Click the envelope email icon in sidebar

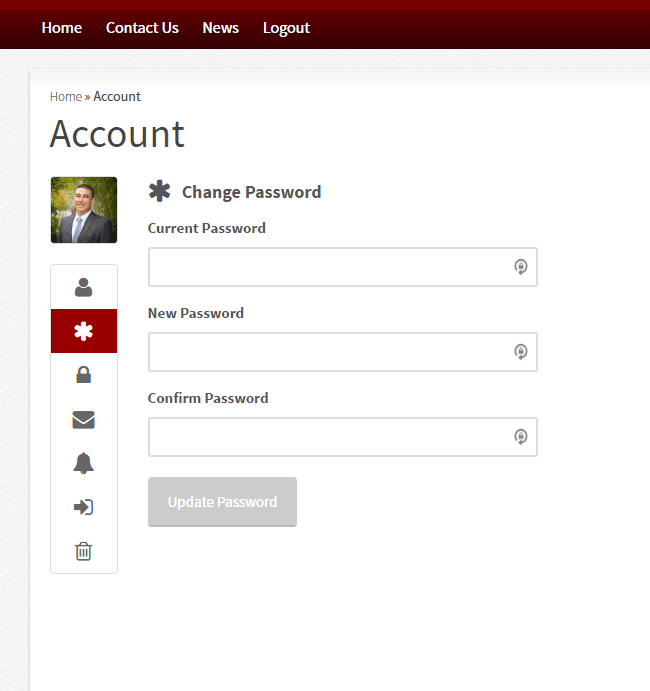[84, 420]
